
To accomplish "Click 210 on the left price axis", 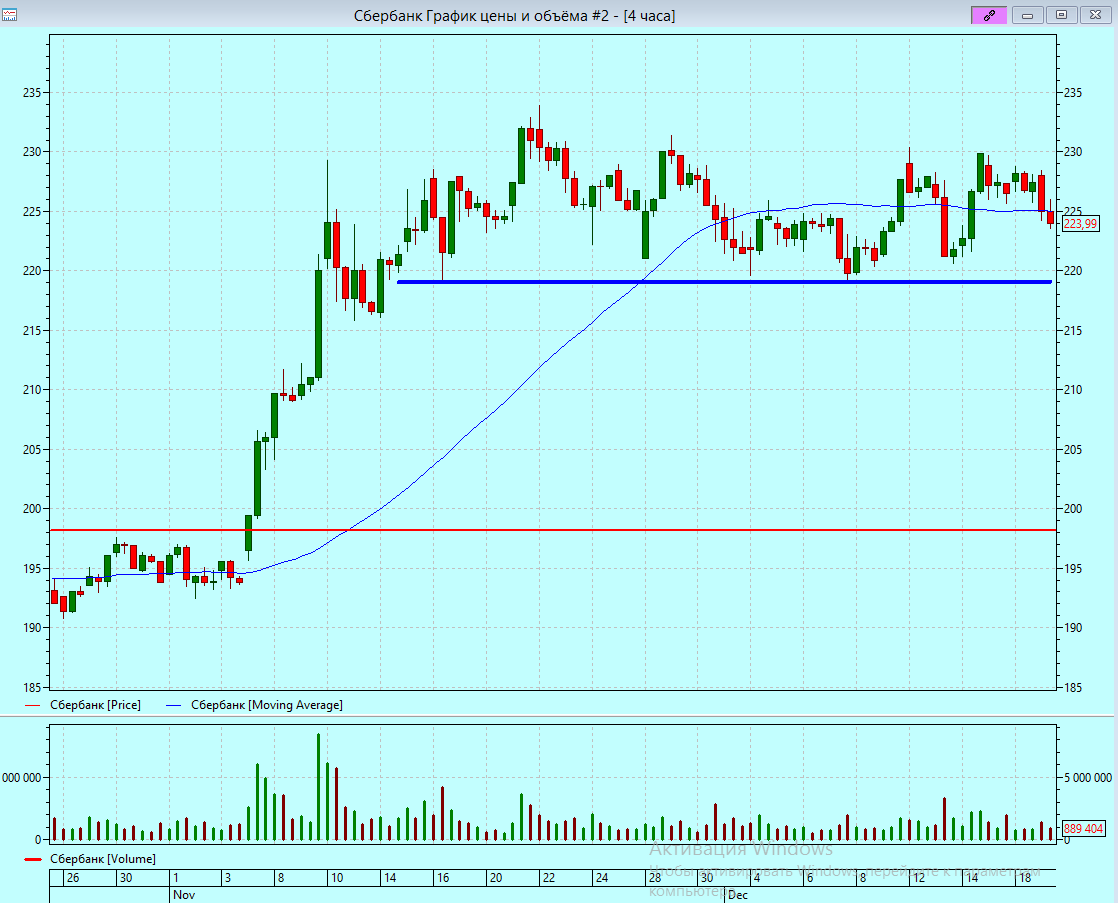I will pos(31,390).
